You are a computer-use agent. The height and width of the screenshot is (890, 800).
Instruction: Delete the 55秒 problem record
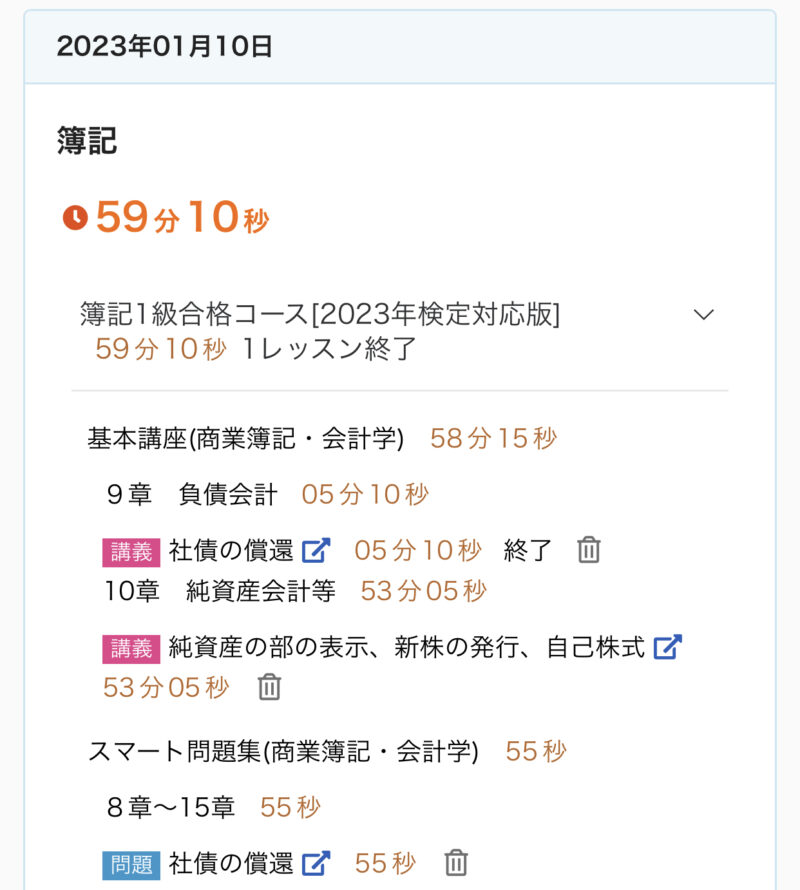coord(456,863)
